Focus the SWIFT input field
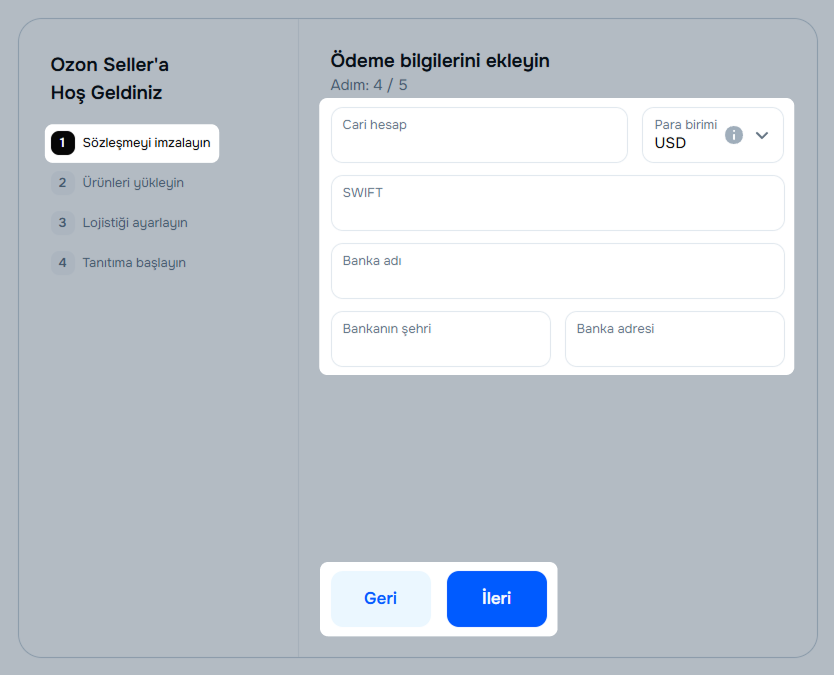Screen dimensions: 834x675 pyautogui.click(x=557, y=203)
